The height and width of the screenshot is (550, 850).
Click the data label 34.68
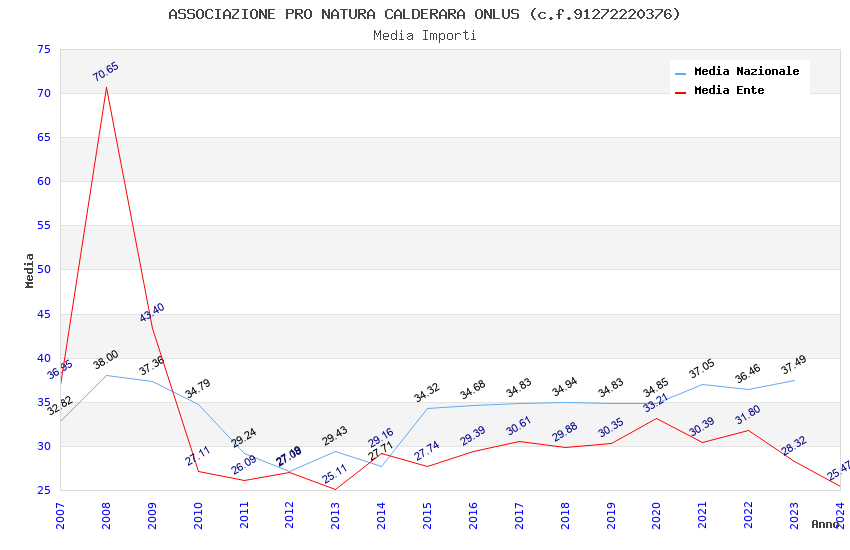tap(473, 390)
